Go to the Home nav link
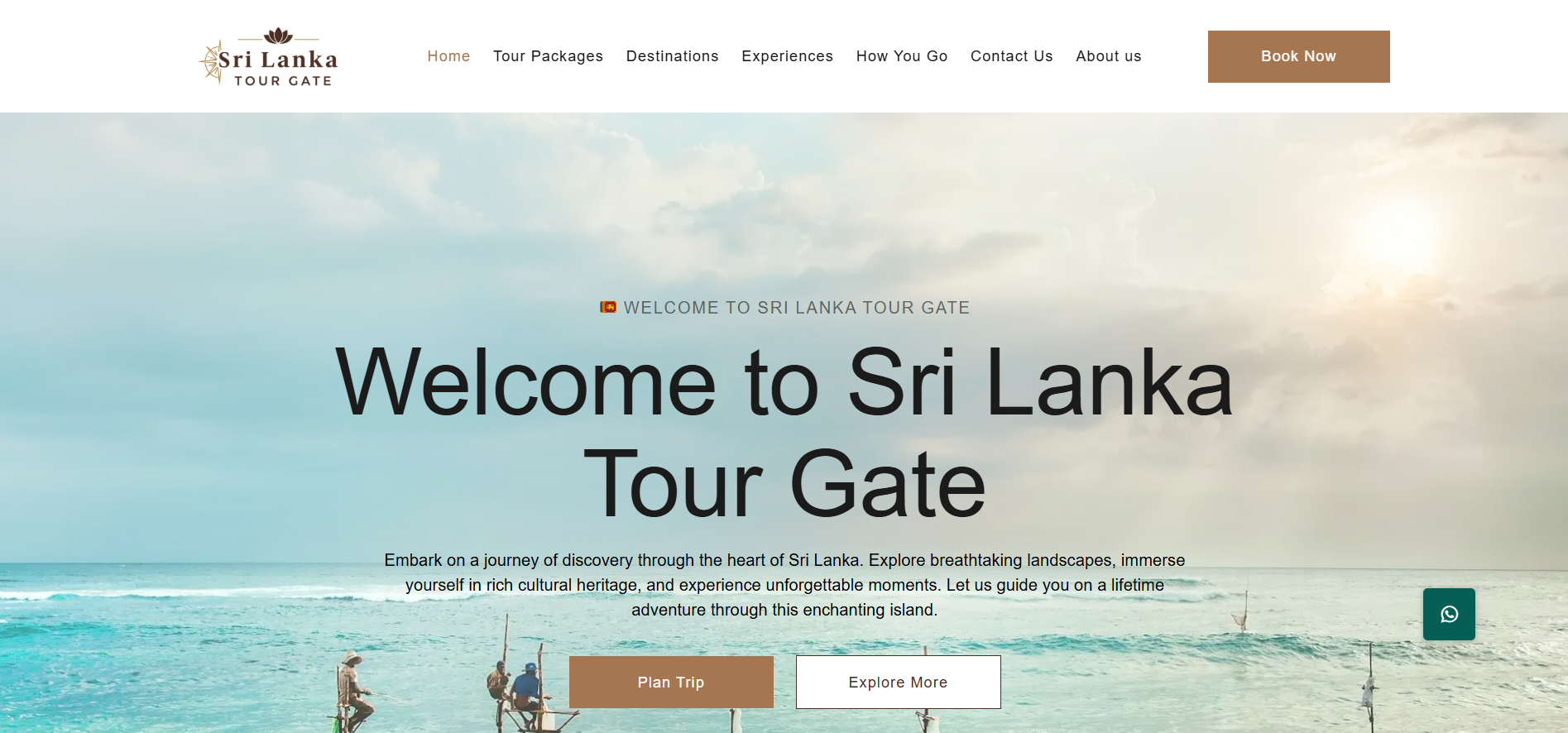Viewport: 1568px width, 733px height. [448, 56]
